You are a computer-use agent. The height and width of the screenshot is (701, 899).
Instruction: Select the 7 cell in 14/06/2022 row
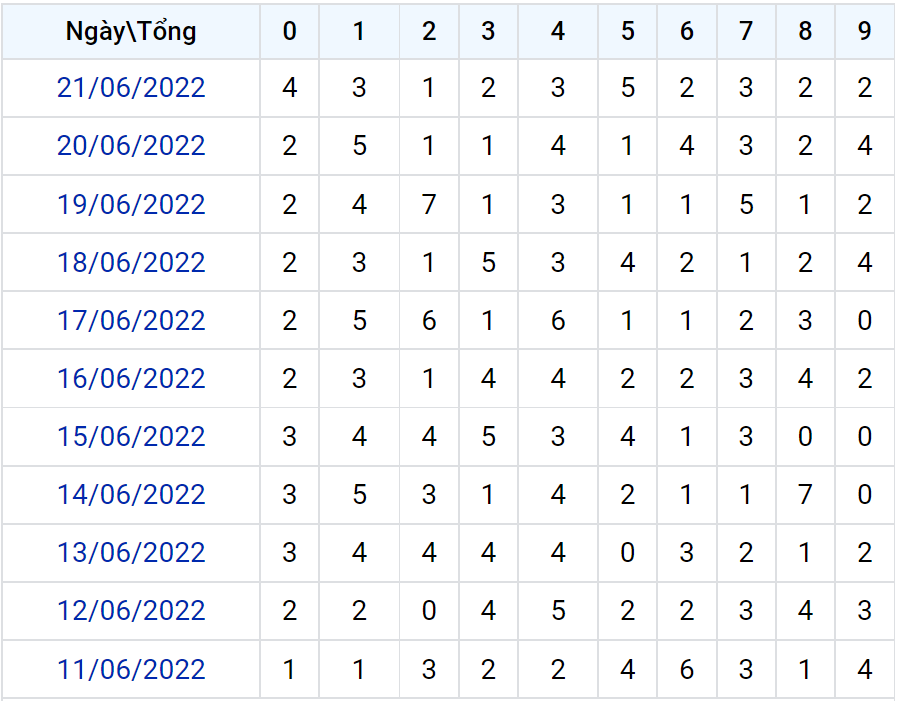pyautogui.click(x=805, y=495)
